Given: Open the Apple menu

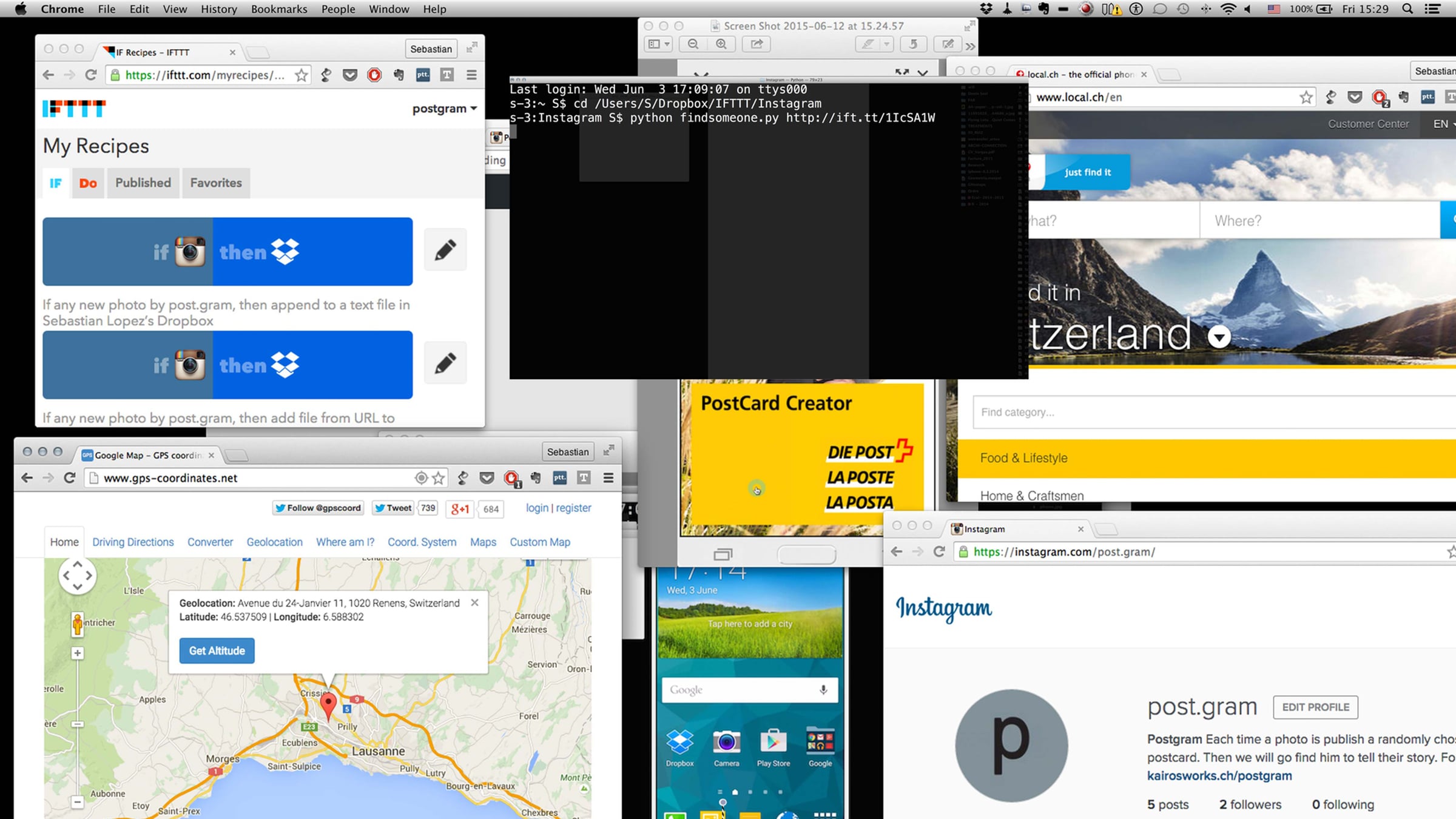Looking at the screenshot, I should tap(21, 9).
